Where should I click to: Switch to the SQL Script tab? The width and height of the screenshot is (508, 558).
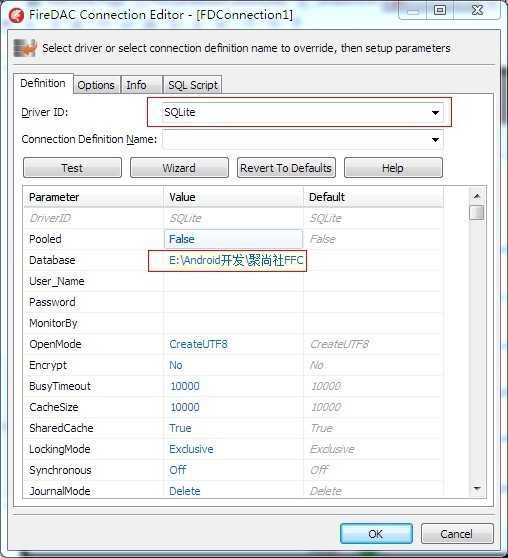(x=193, y=85)
